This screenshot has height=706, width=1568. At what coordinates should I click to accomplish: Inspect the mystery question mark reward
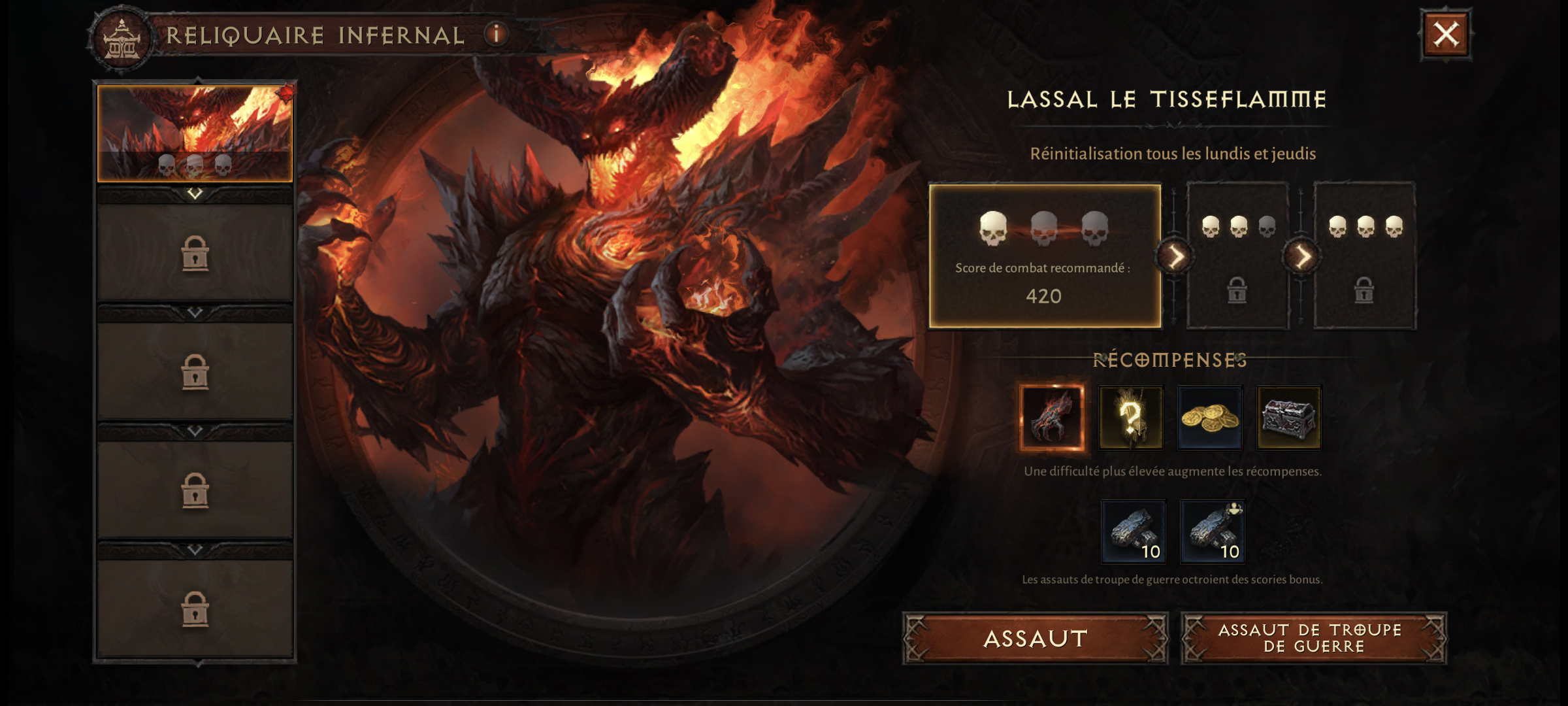(1131, 418)
